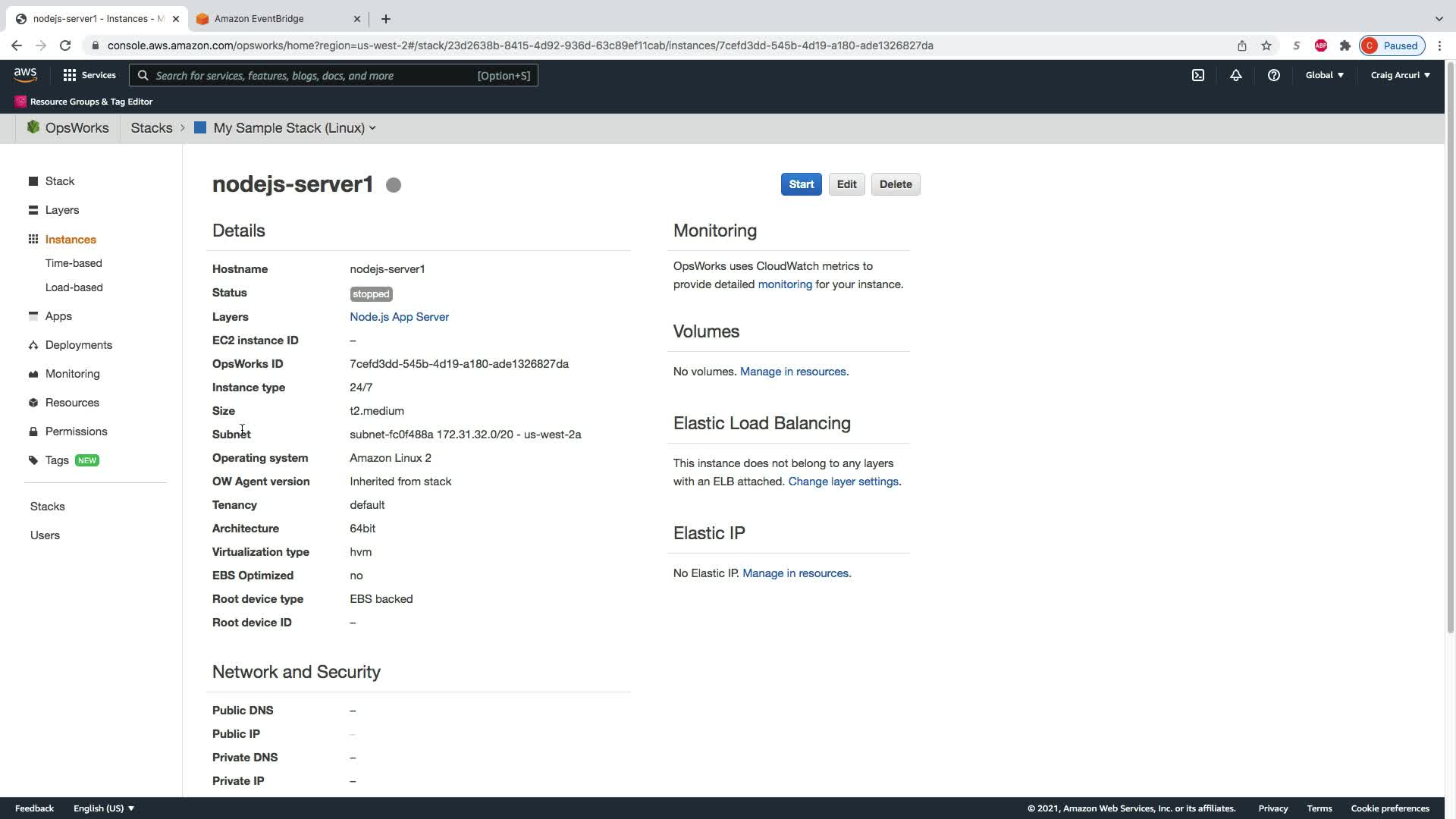Open the Services grid menu

point(89,75)
